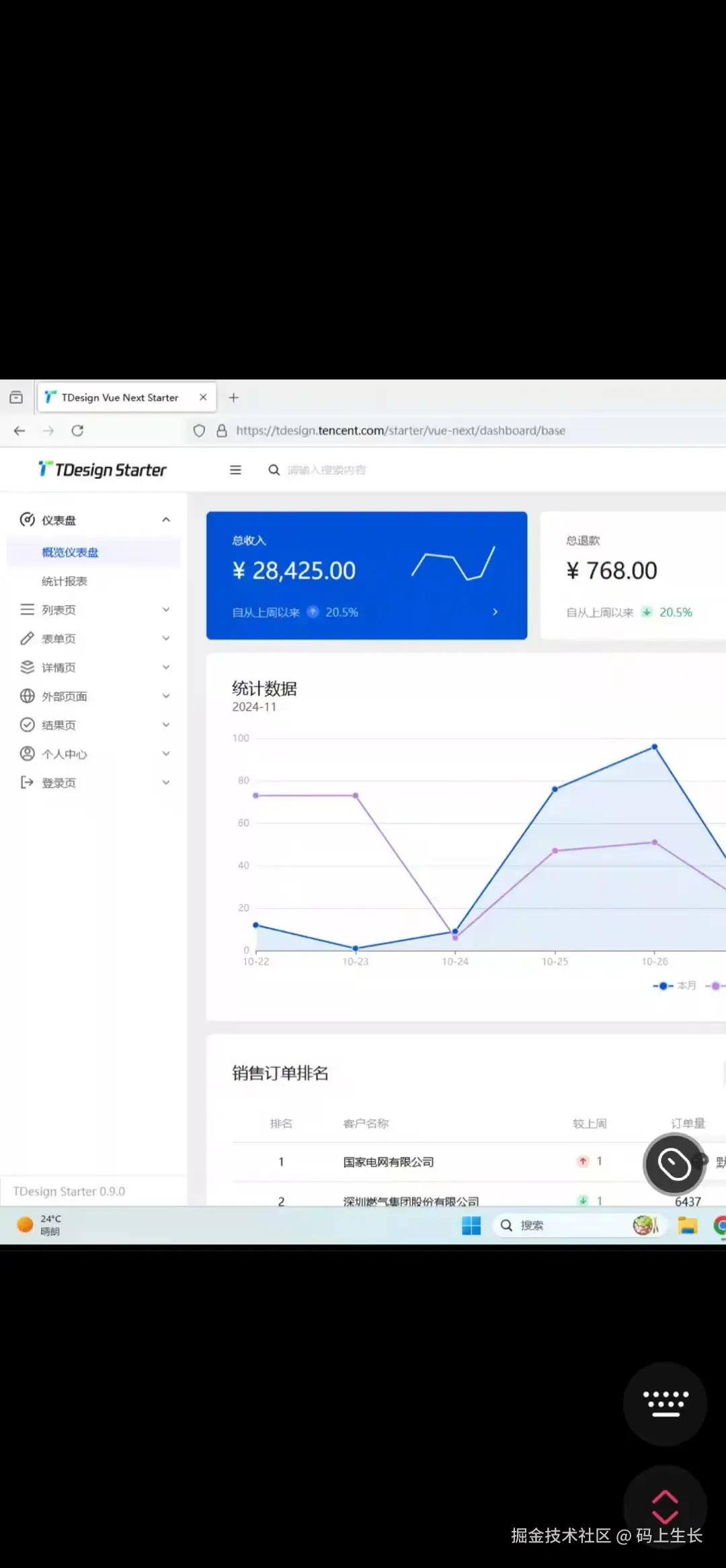The width and height of the screenshot is (726, 1568).
Task: Click the red up-down arrows button
Action: click(x=665, y=1507)
